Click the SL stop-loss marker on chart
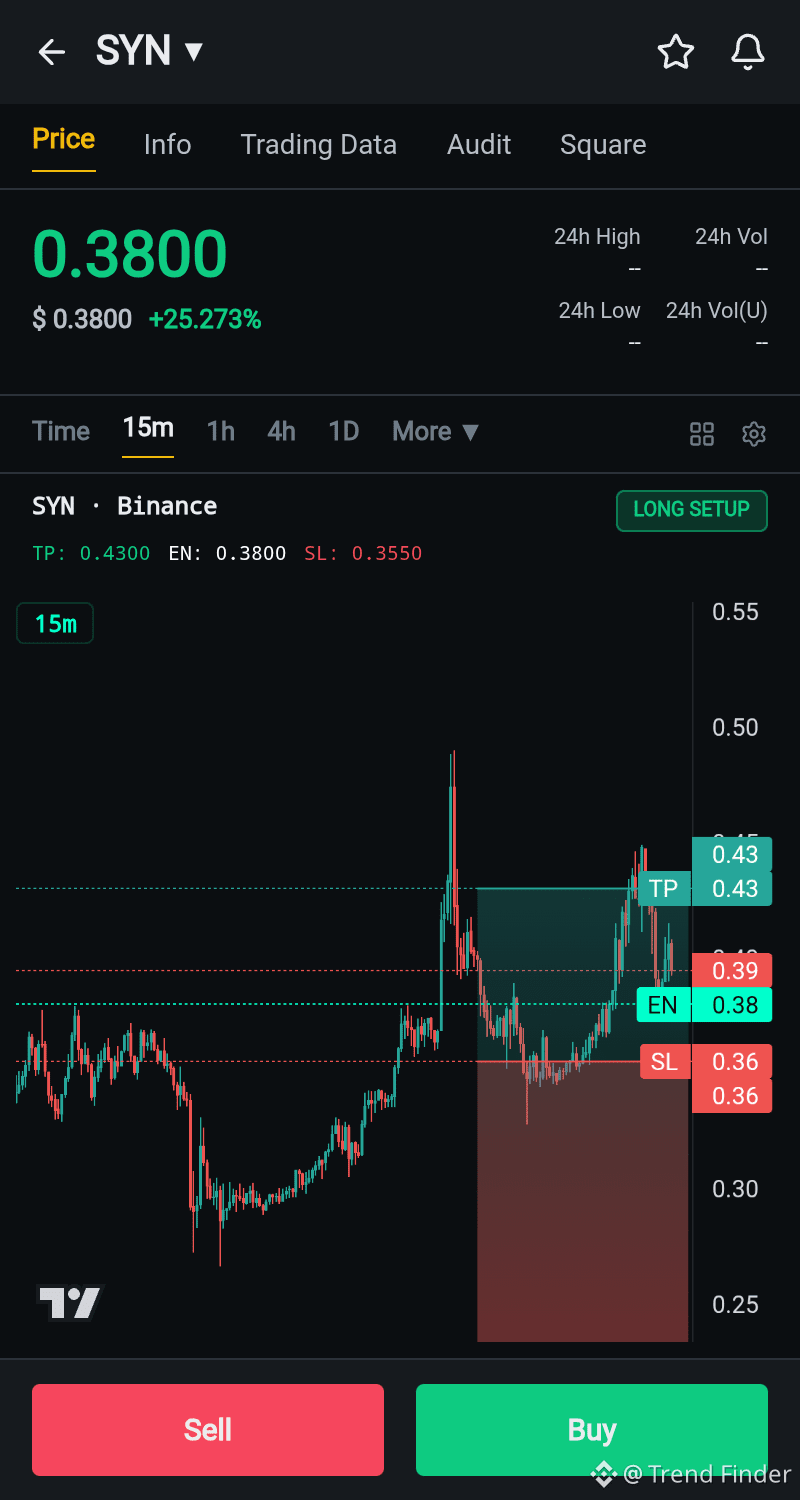Screen dimensions: 800x1500 (x=664, y=1062)
